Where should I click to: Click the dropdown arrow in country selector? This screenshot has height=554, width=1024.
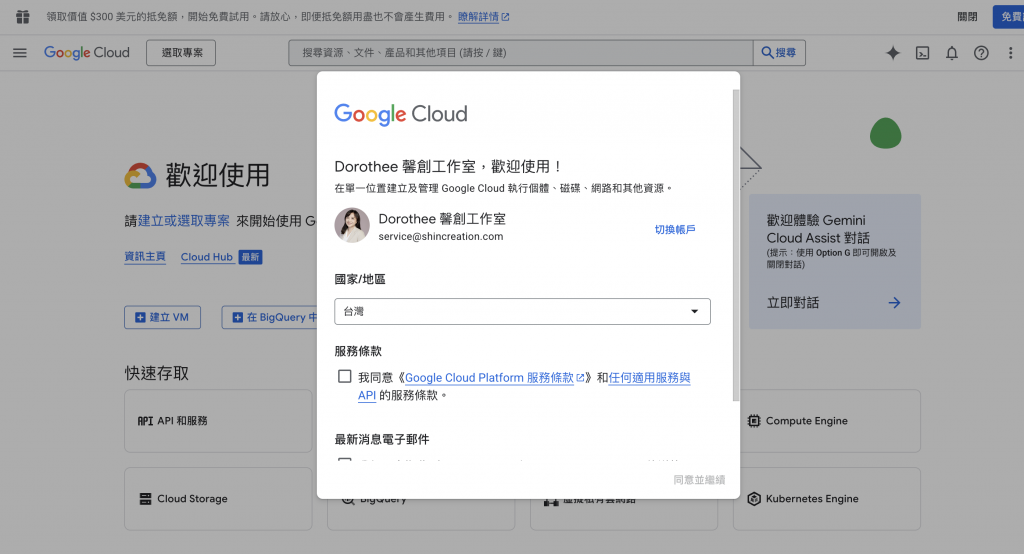(x=694, y=312)
